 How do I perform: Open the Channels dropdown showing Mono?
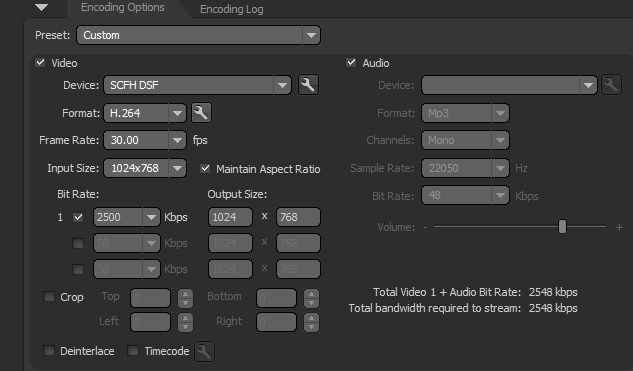[465, 140]
